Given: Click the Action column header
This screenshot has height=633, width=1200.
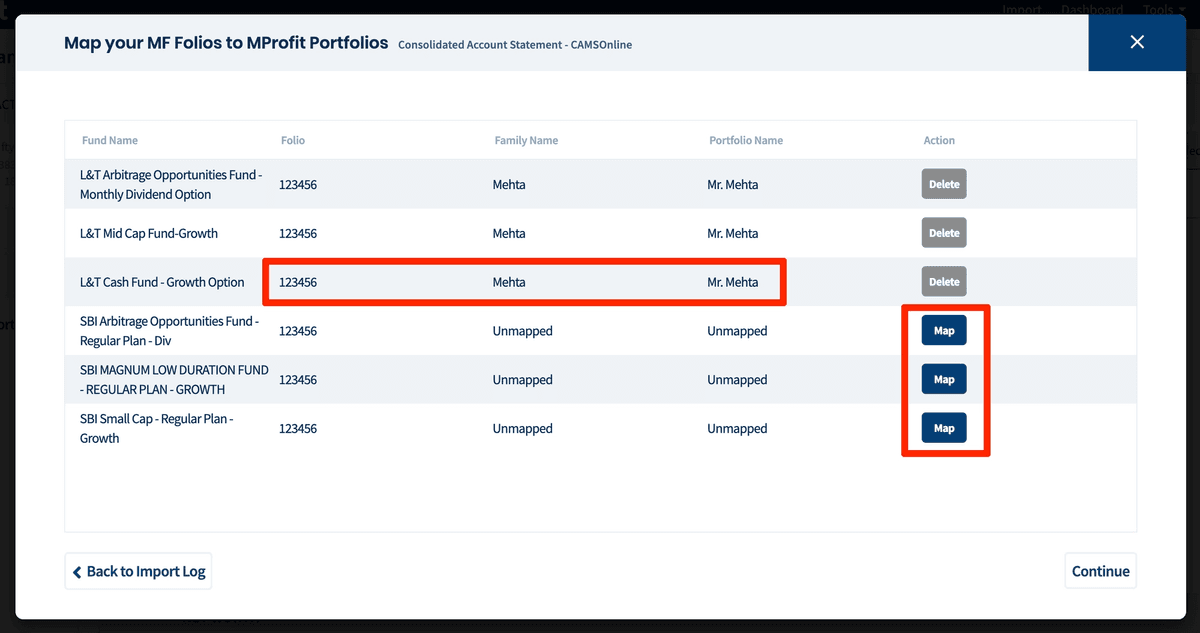Looking at the screenshot, I should (939, 140).
